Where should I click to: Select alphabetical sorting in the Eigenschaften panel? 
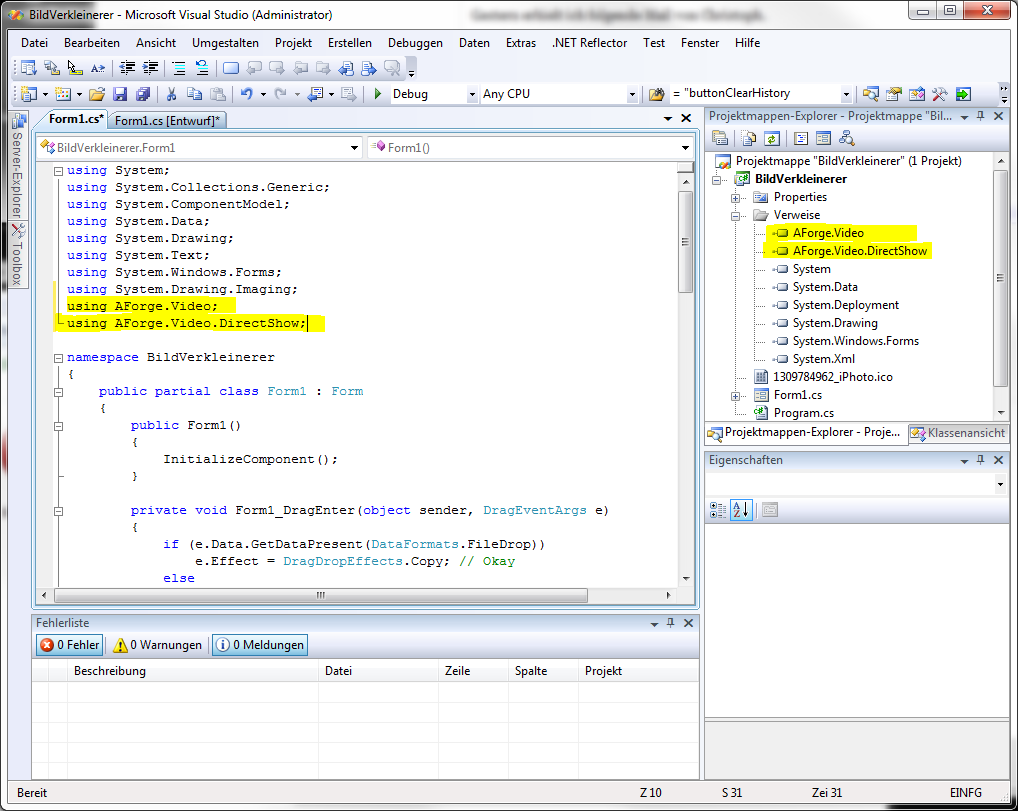pos(740,510)
